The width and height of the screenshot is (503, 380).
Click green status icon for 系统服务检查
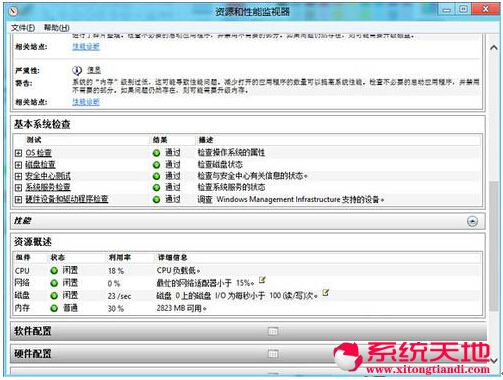tap(156, 188)
